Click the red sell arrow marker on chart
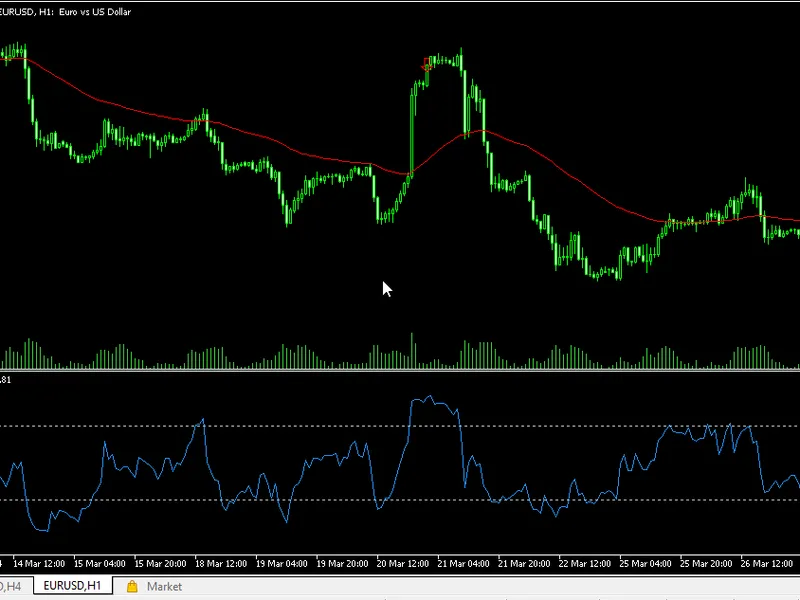Screen dimensions: 800x600 click(x=427, y=64)
